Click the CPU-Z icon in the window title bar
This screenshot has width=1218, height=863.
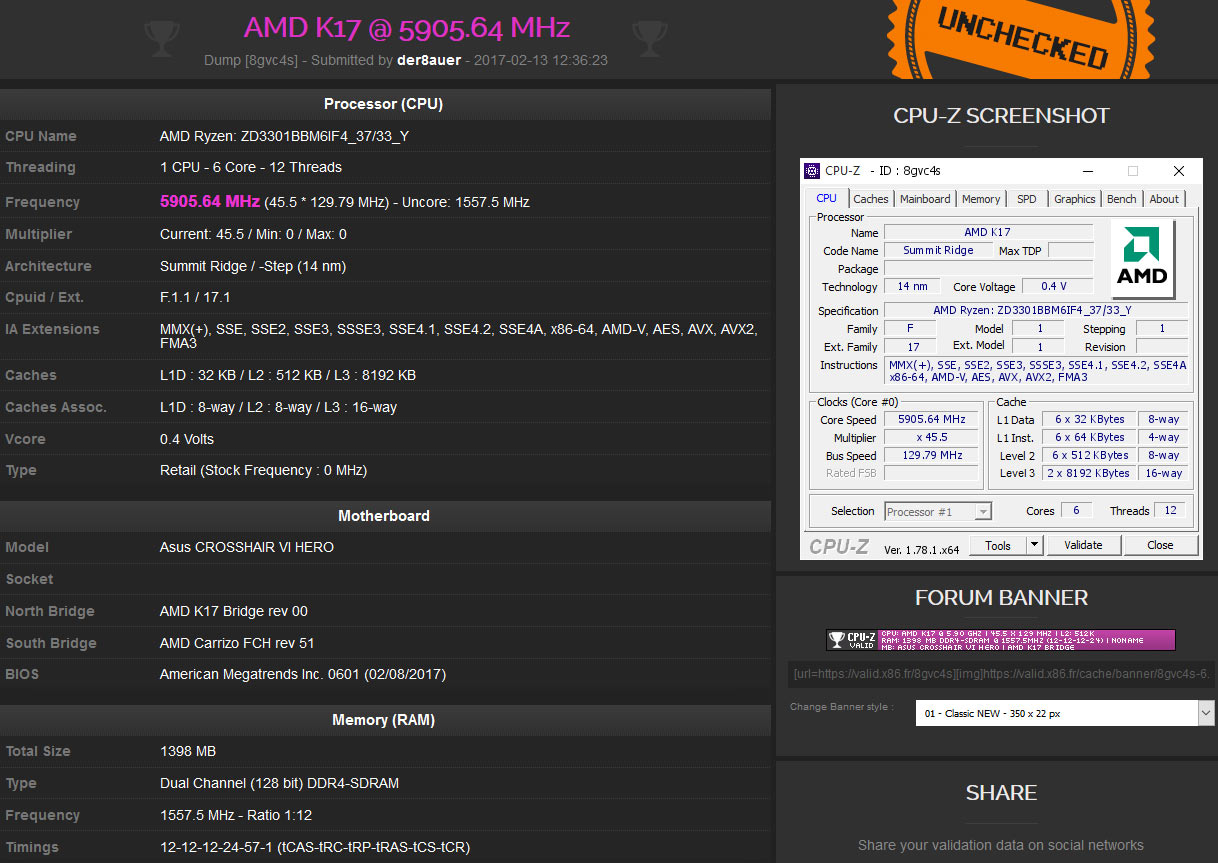point(812,170)
